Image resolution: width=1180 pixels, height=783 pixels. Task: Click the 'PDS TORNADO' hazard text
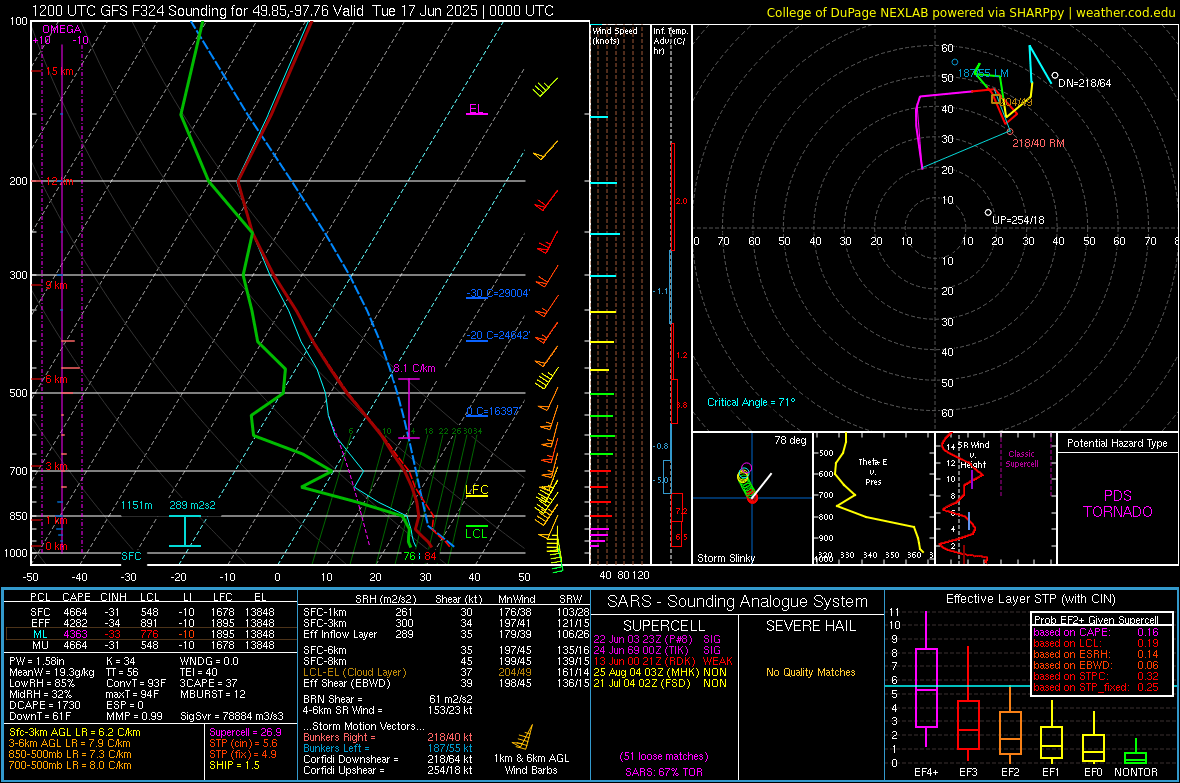[1118, 504]
